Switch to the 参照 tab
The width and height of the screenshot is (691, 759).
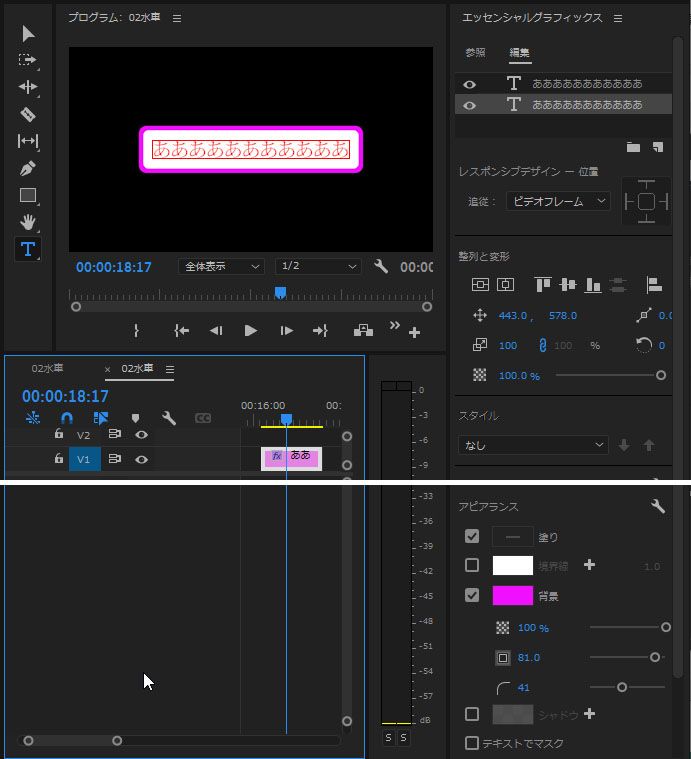(x=475, y=52)
